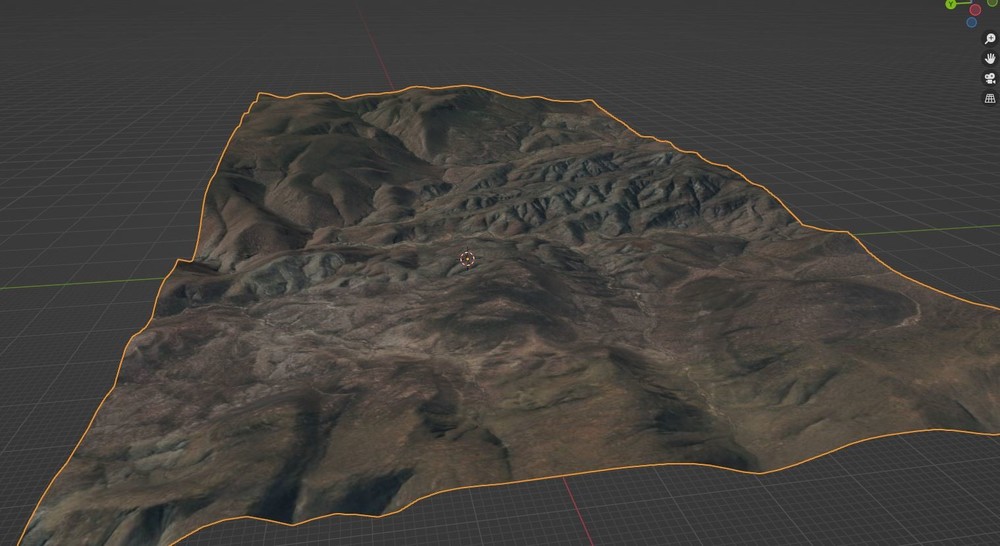Viewport: 1000px width, 546px height.
Task: Click the 3D cursor on the terrain
Action: pyautogui.click(x=467, y=258)
